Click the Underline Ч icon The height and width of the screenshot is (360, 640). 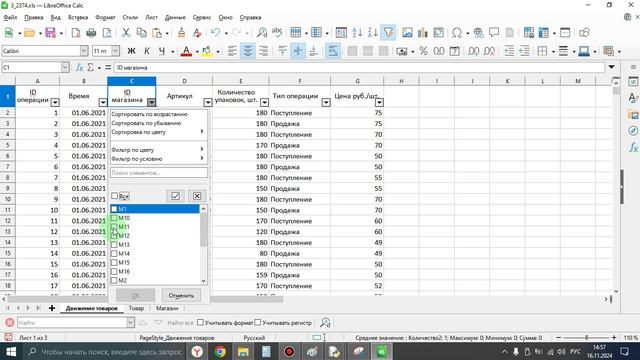click(x=162, y=51)
